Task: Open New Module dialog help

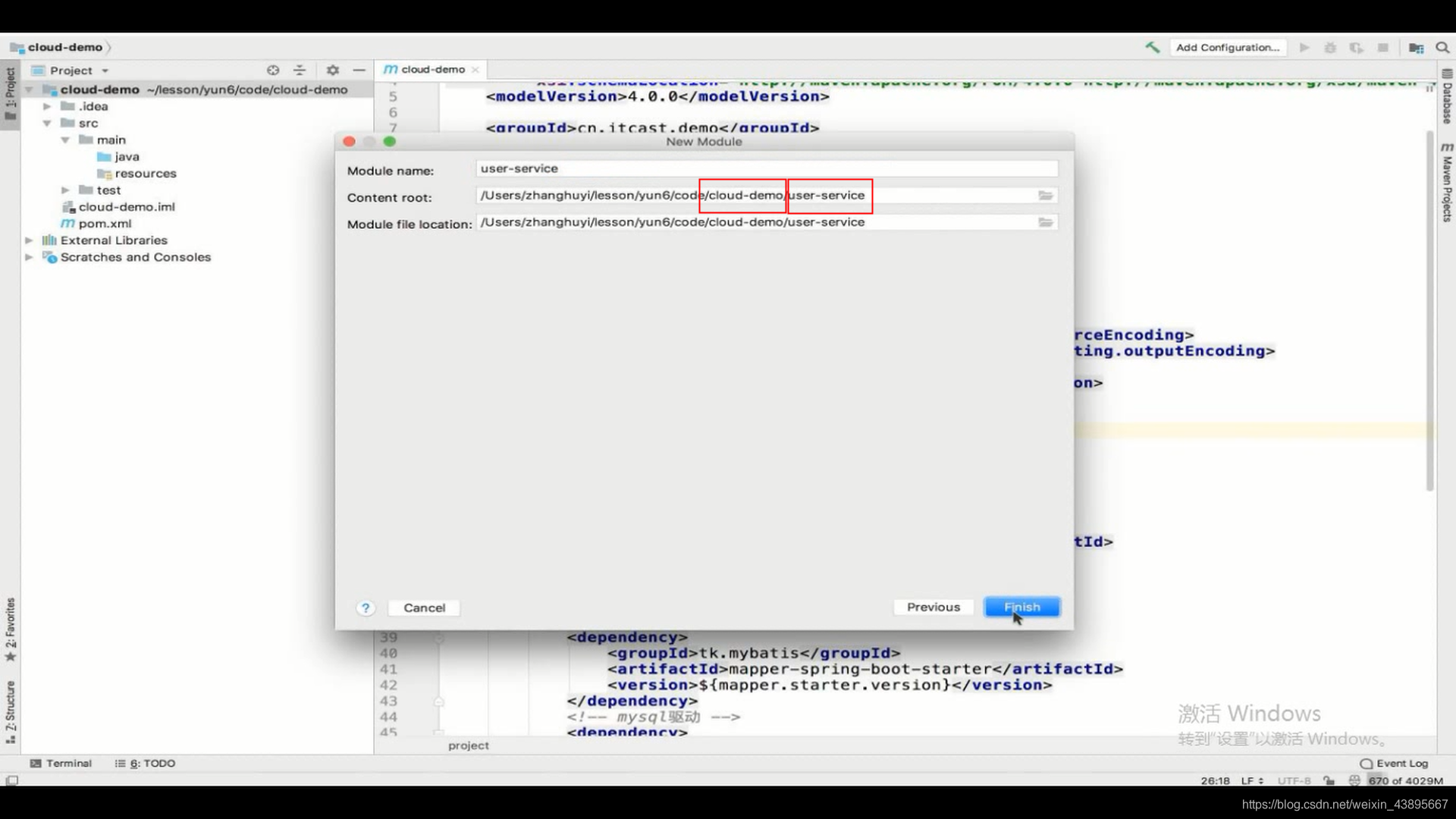Action: 366,608
